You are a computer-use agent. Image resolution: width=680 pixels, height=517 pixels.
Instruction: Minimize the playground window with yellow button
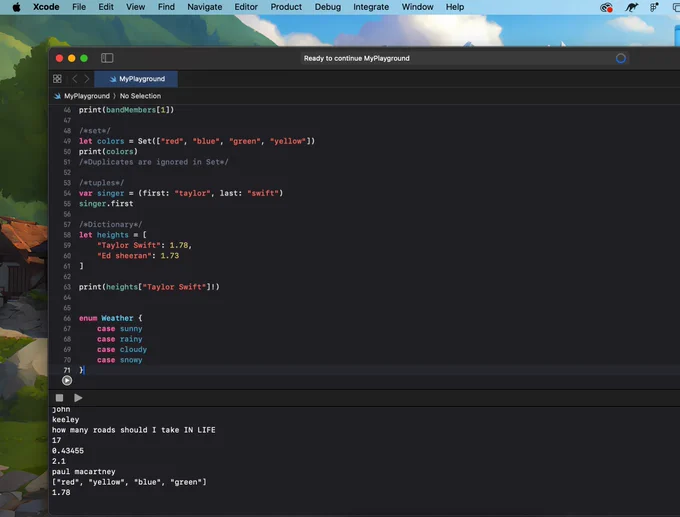click(x=72, y=58)
